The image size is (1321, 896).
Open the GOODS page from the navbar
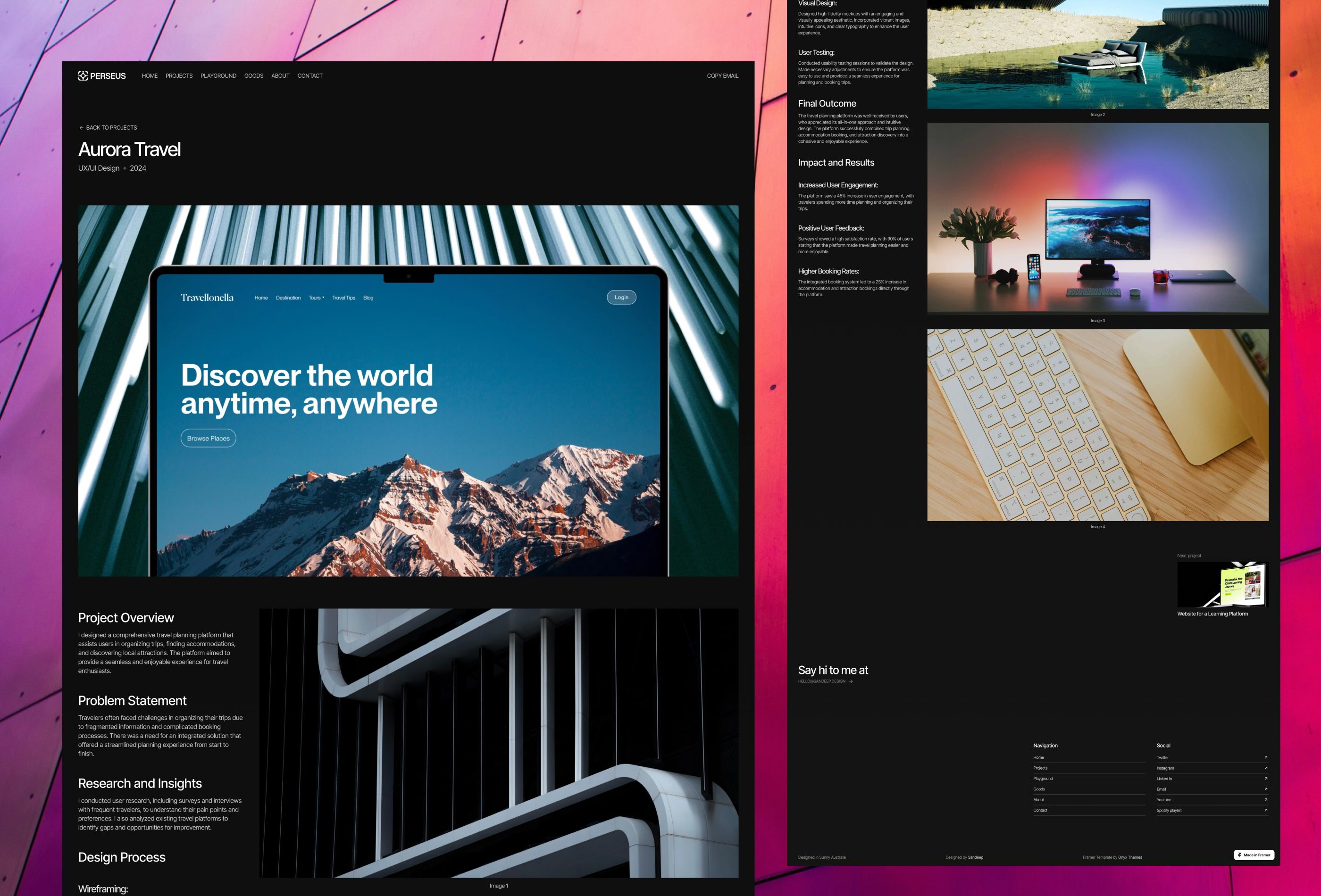pyautogui.click(x=253, y=75)
